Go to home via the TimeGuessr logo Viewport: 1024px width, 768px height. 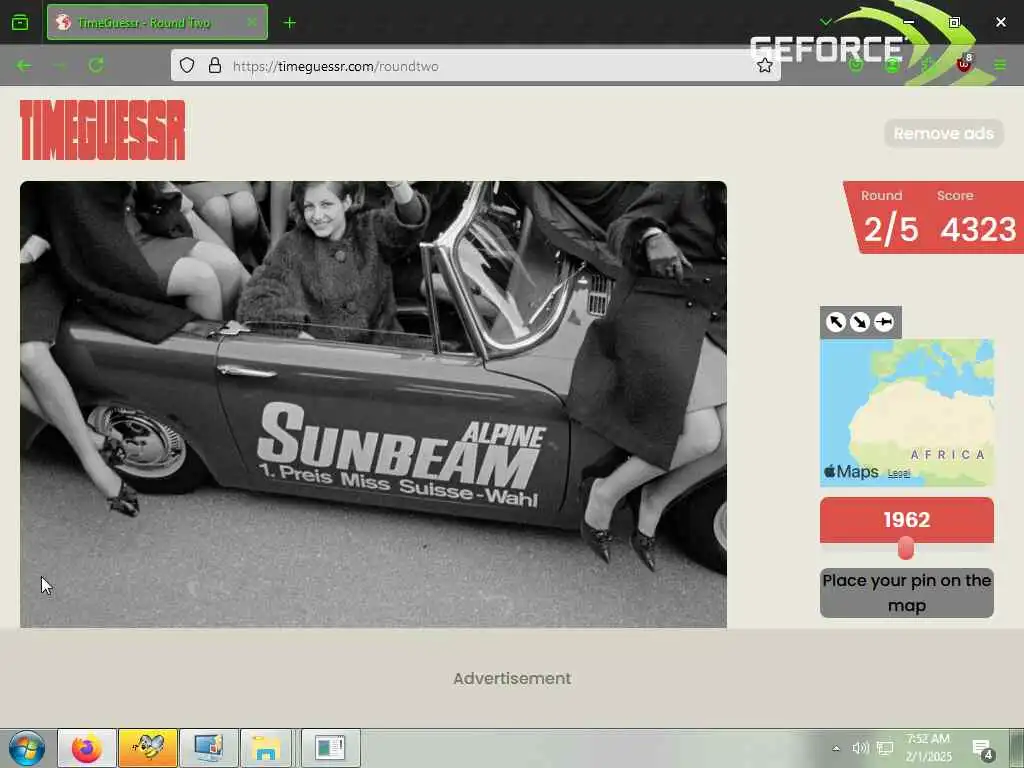103,130
